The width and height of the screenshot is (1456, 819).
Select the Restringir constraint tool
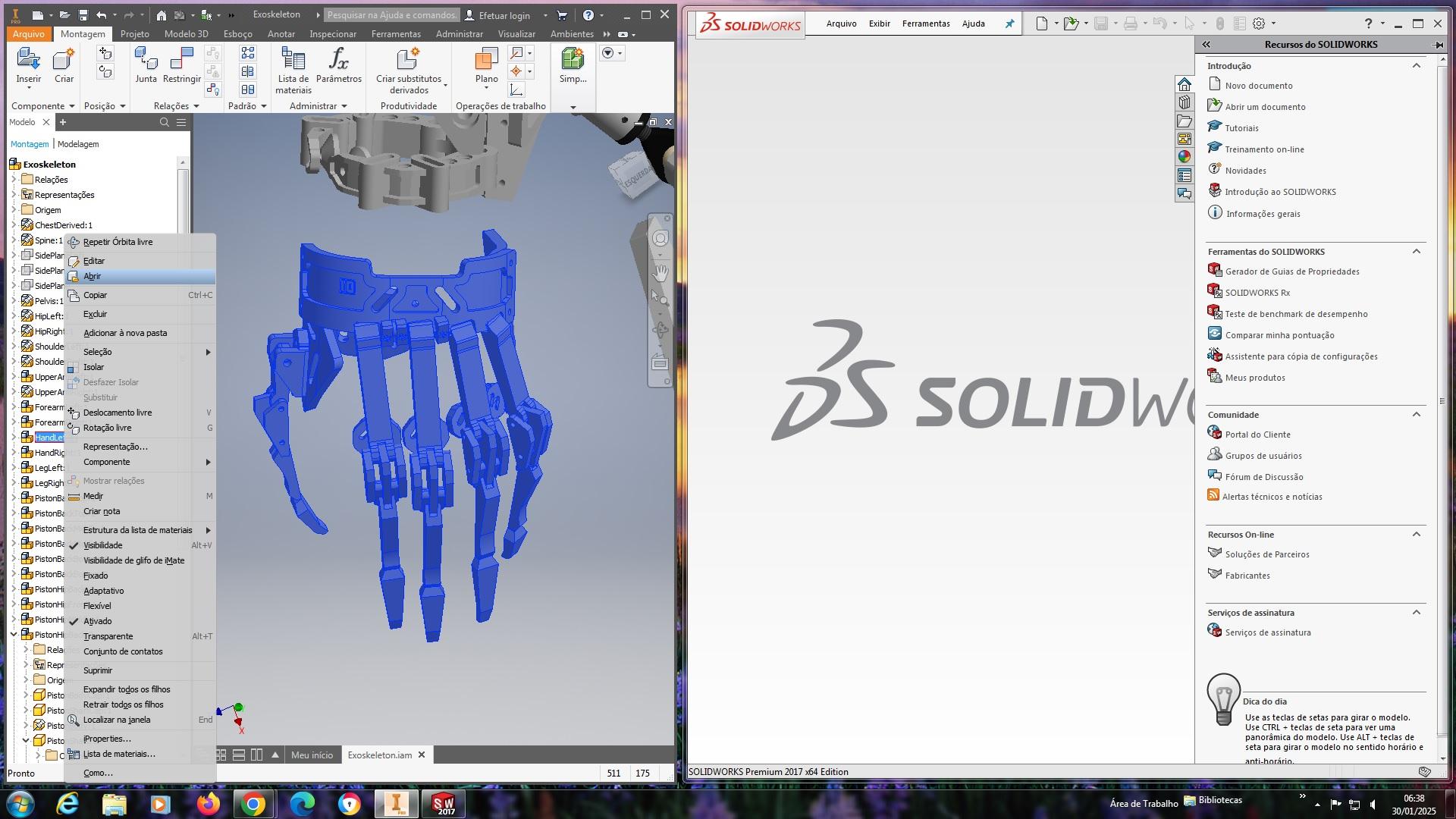point(182,61)
